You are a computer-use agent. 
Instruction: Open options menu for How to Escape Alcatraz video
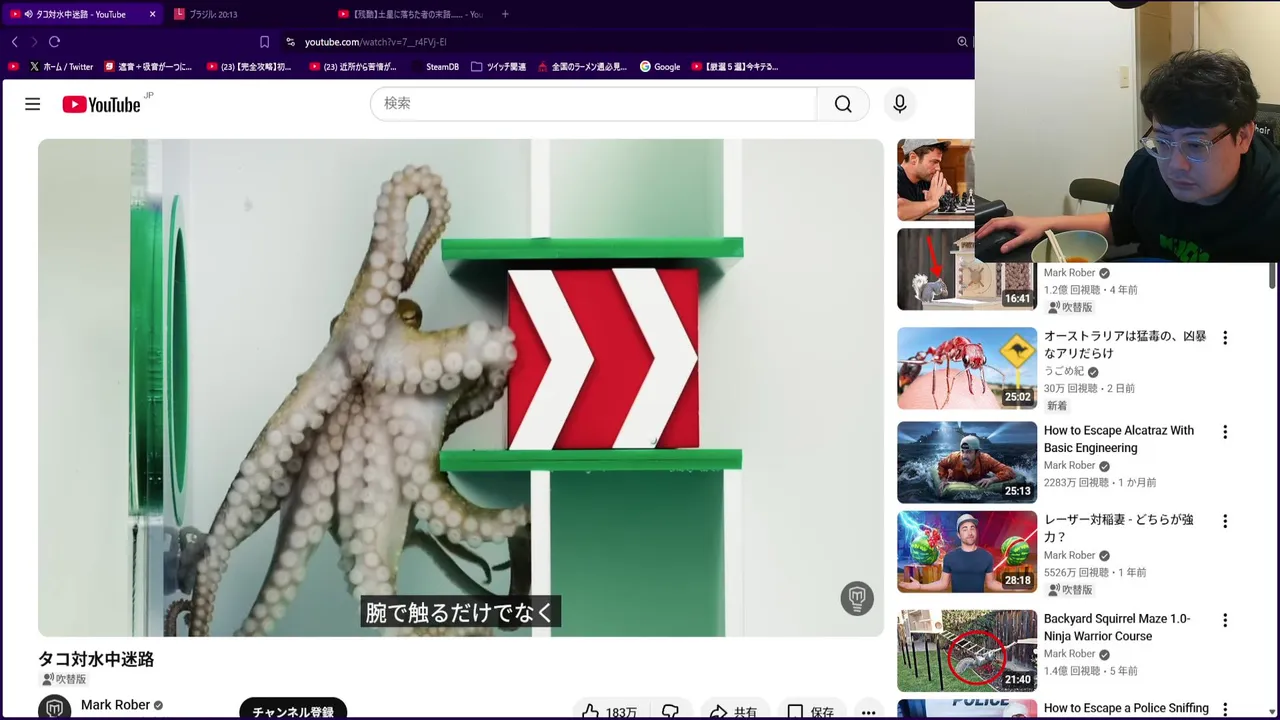point(1225,432)
